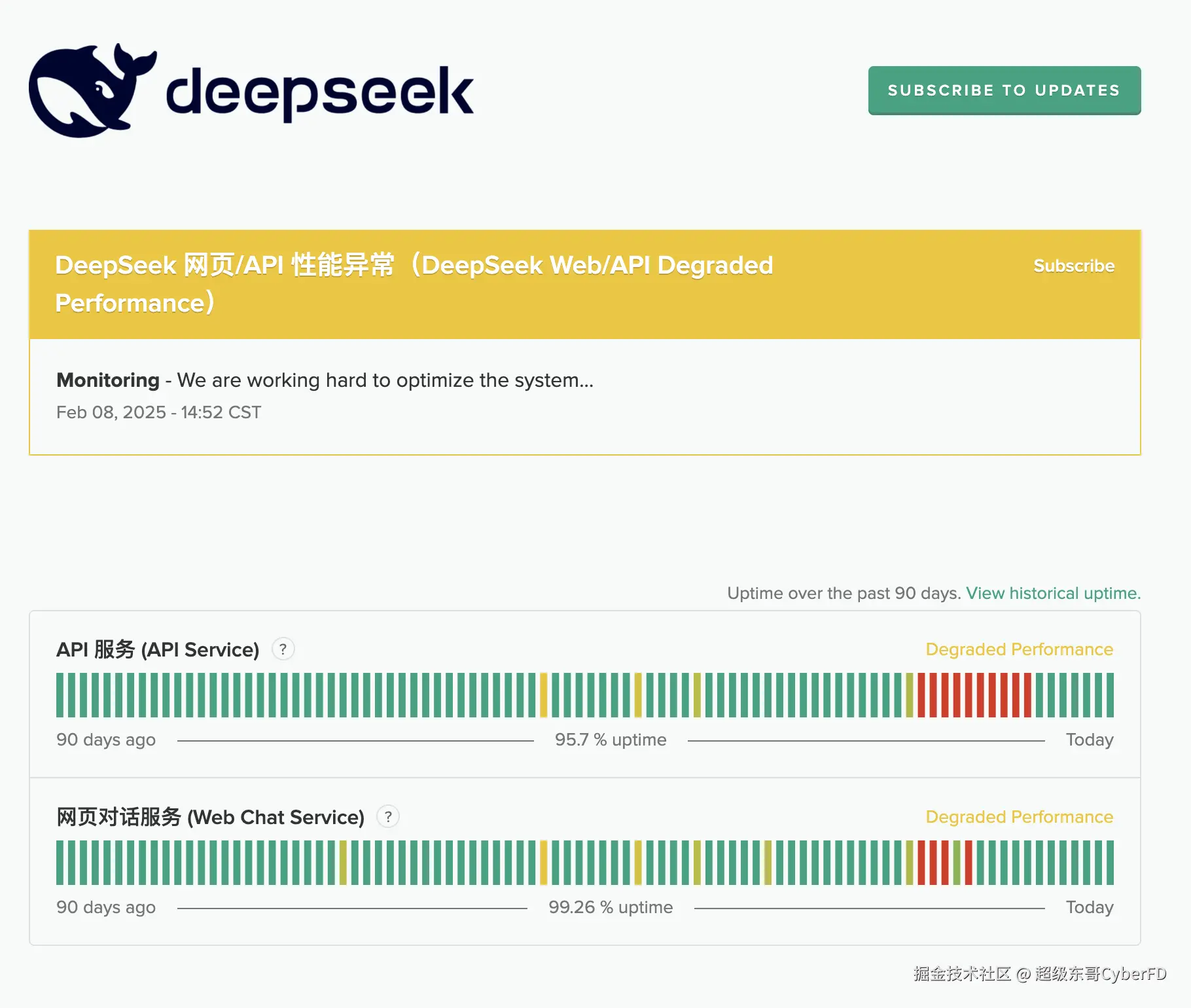Open the API Service help question mark
Viewport: 1191px width, 1008px height.
[x=283, y=649]
